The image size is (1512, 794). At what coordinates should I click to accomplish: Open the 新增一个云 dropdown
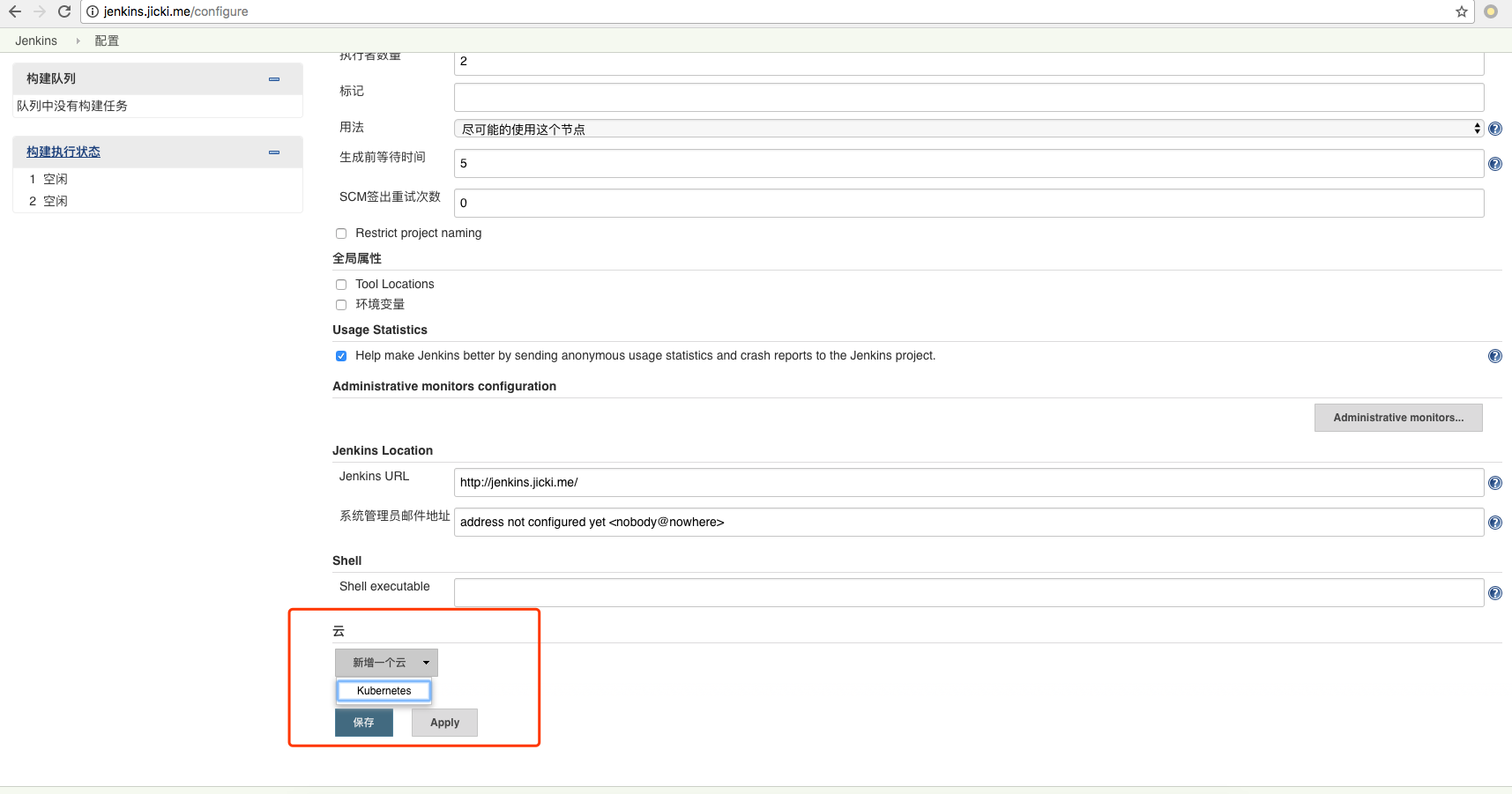point(385,662)
